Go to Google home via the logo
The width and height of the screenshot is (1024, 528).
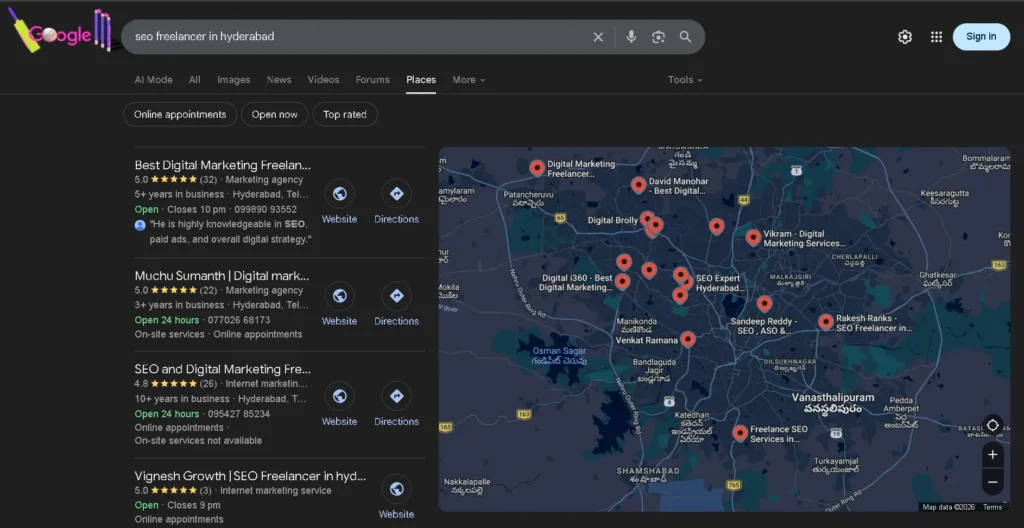60,31
